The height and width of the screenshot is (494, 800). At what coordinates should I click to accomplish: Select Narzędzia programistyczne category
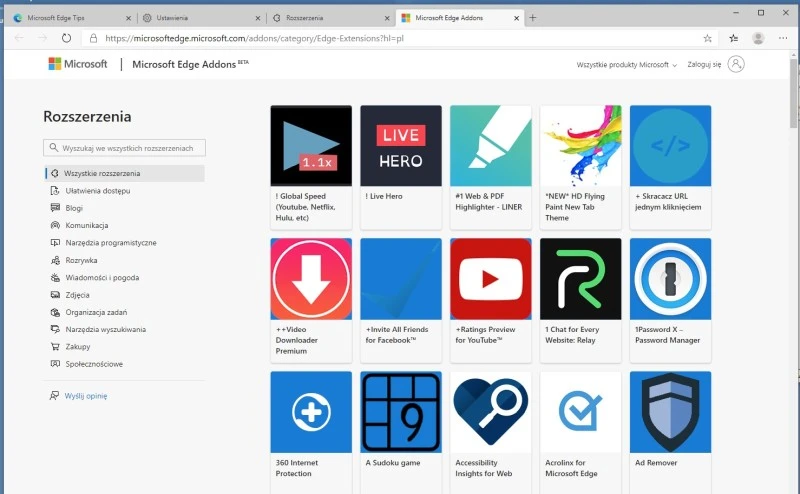pyautogui.click(x=111, y=243)
